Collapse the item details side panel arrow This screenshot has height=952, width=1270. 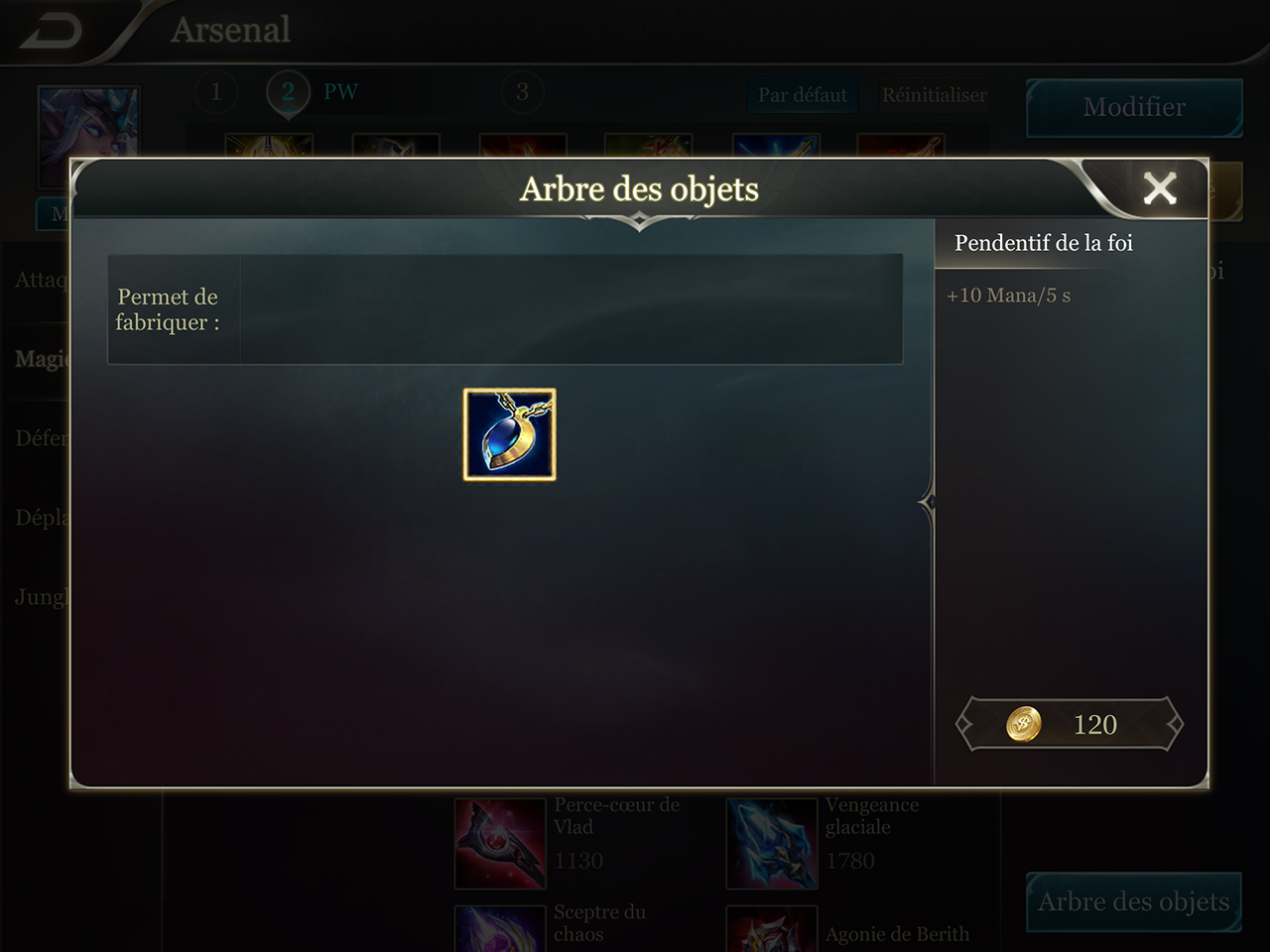coord(928,503)
